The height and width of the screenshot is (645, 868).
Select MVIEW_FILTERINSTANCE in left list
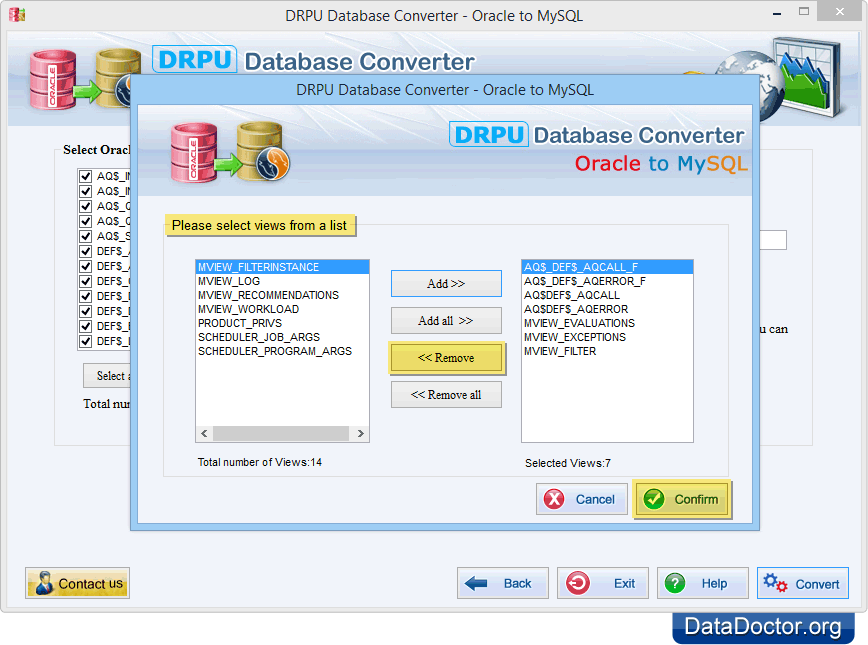(282, 267)
